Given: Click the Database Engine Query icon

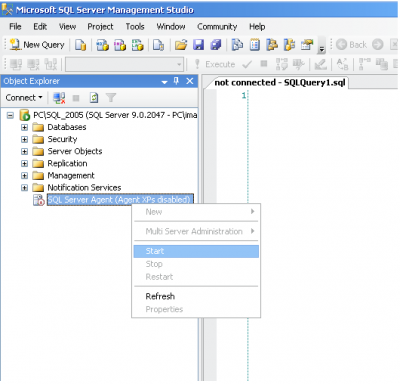Looking at the screenshot, I should (x=80, y=45).
